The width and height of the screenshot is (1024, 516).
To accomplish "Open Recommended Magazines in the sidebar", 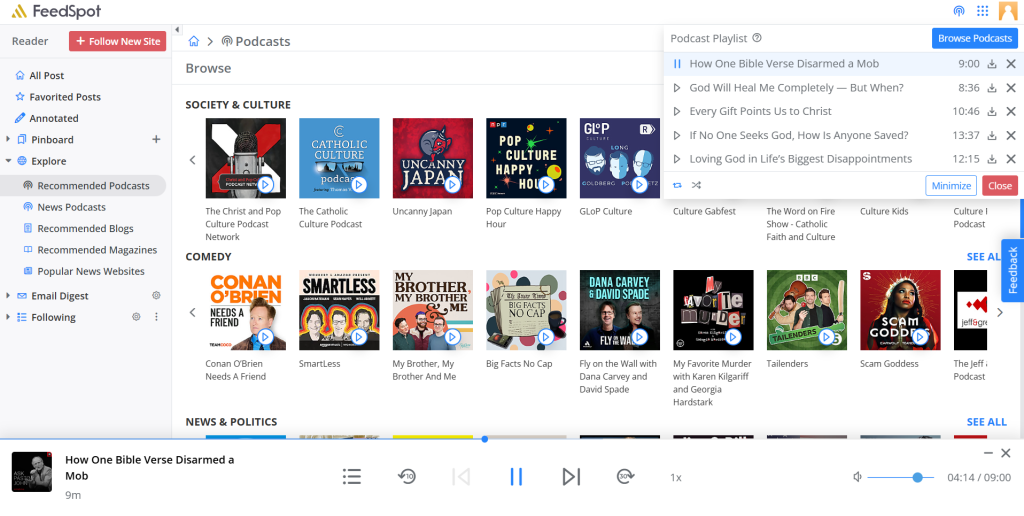I will [x=97, y=250].
